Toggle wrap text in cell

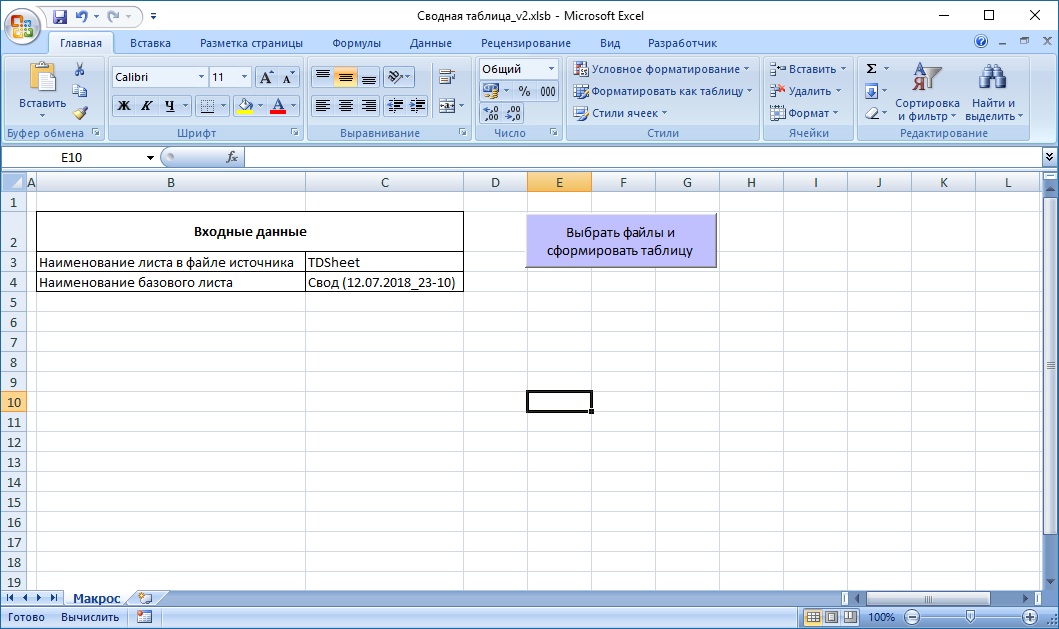(x=446, y=76)
